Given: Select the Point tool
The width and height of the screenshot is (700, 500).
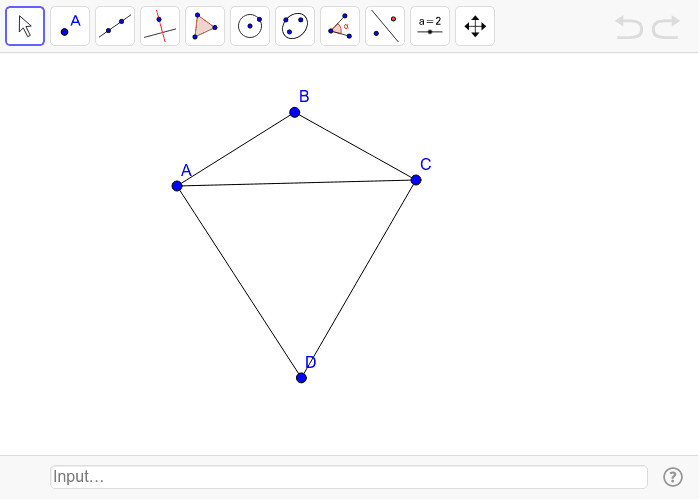Looking at the screenshot, I should (70, 26).
